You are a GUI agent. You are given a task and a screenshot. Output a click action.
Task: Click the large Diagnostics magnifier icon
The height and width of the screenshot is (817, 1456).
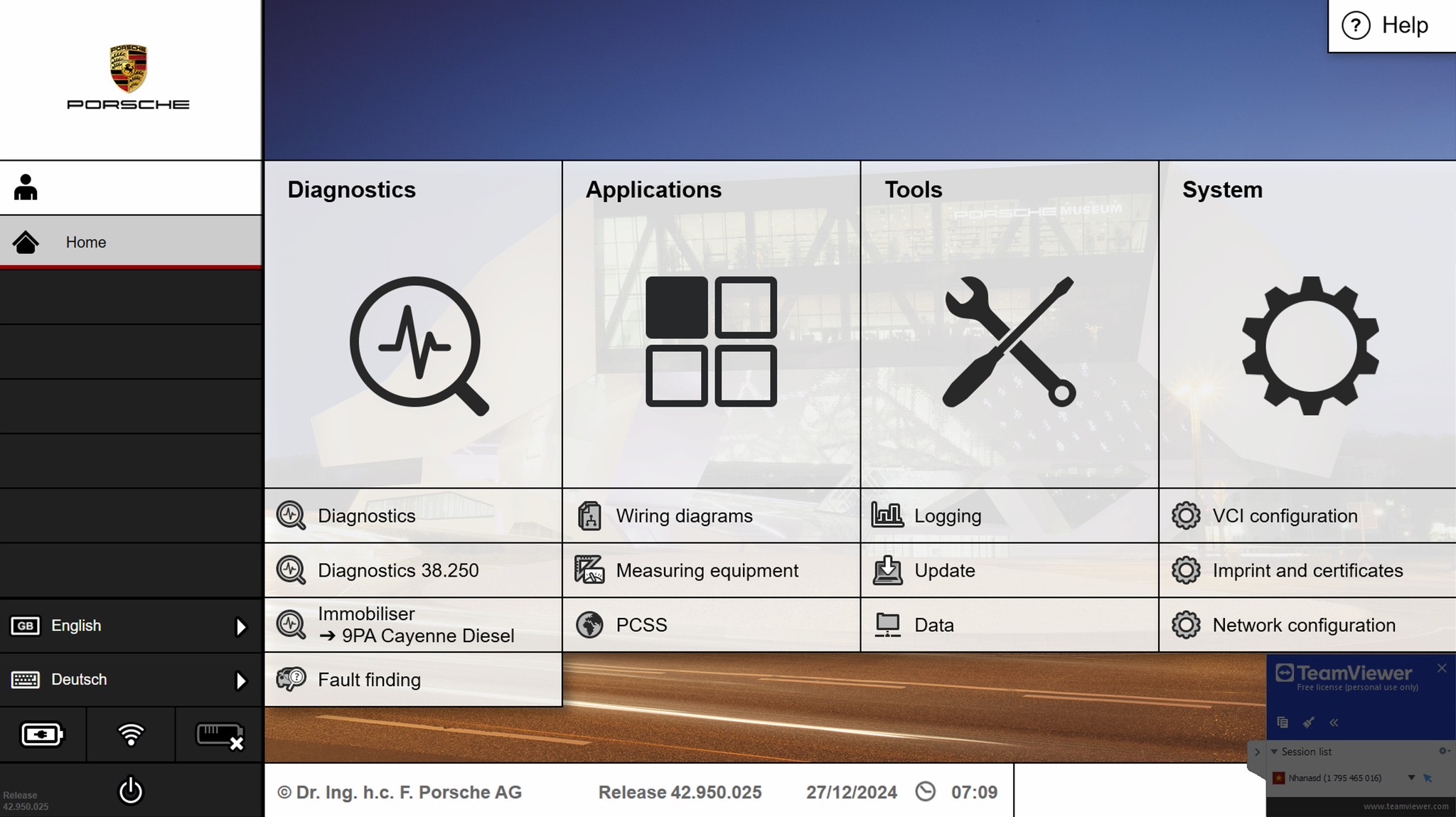(x=419, y=346)
